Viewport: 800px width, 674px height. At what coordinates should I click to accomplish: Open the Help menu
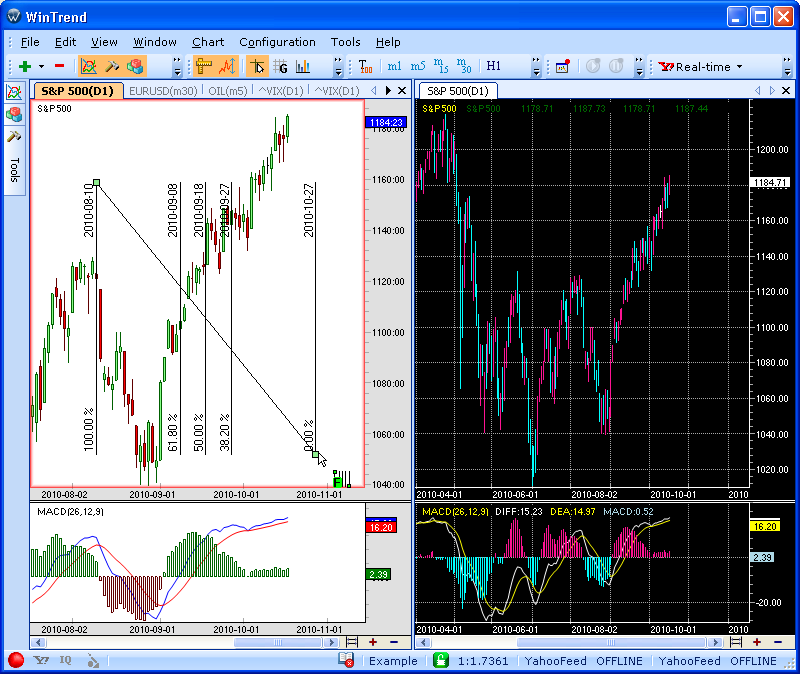click(388, 42)
